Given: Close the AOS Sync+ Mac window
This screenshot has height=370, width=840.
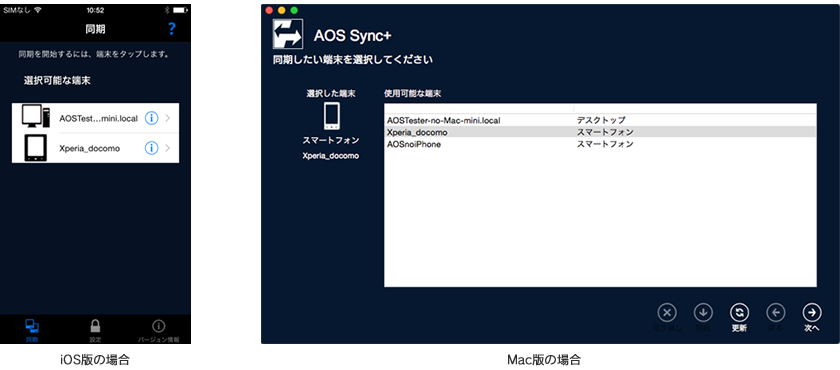Looking at the screenshot, I should click(x=269, y=10).
